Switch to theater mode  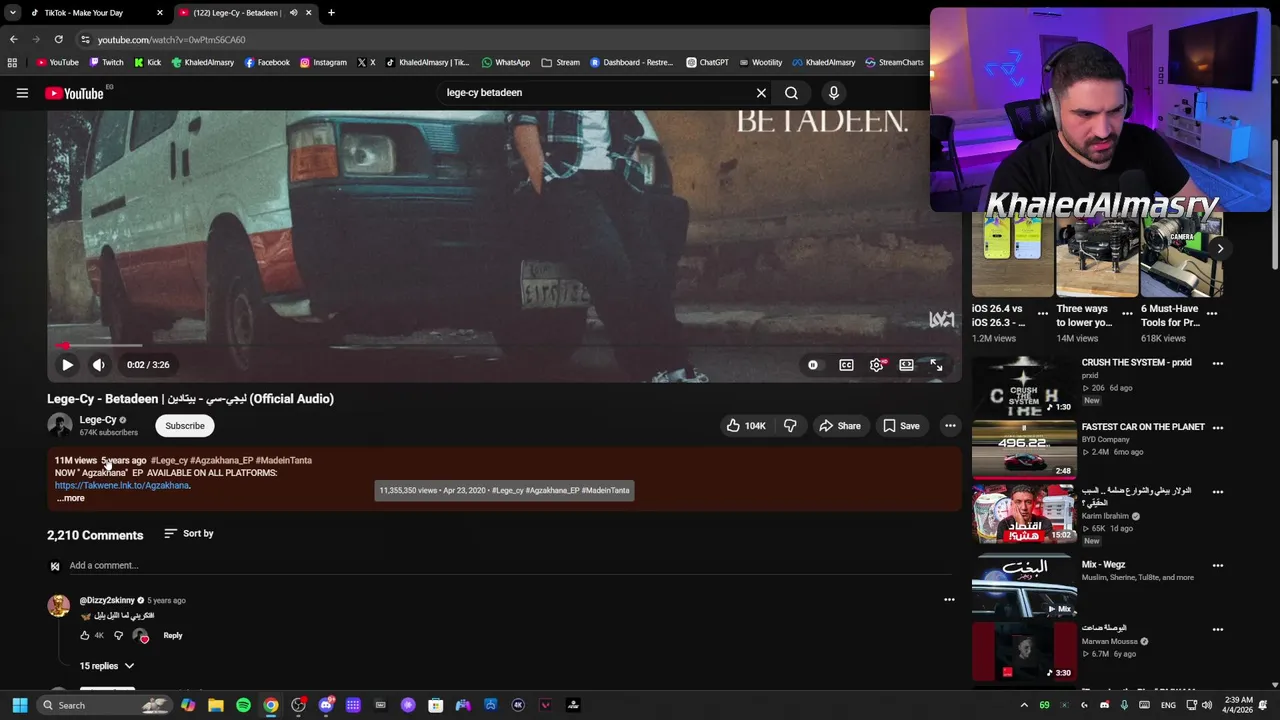[906, 365]
